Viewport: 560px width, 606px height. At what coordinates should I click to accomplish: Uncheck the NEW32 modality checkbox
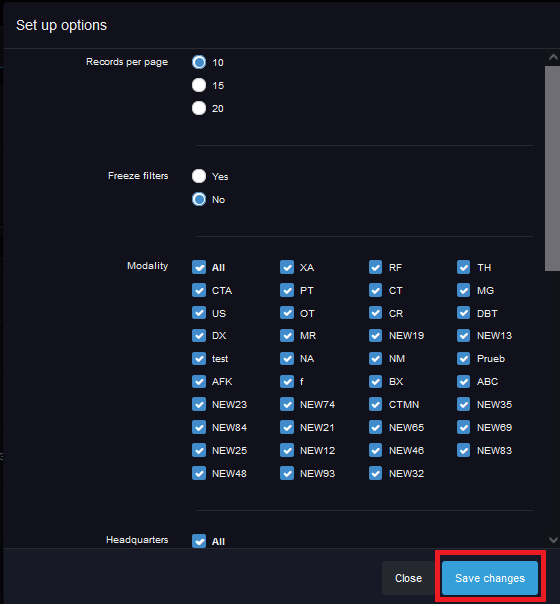(x=375, y=473)
